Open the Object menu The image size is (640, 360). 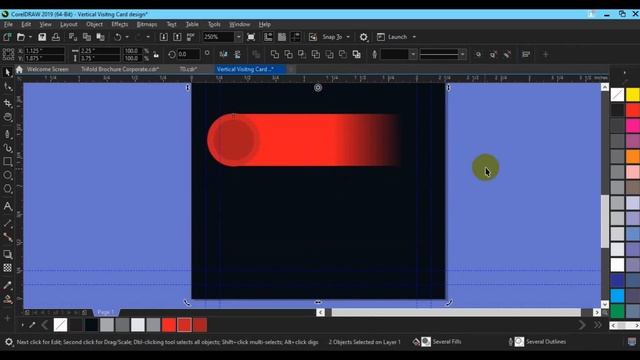94,24
